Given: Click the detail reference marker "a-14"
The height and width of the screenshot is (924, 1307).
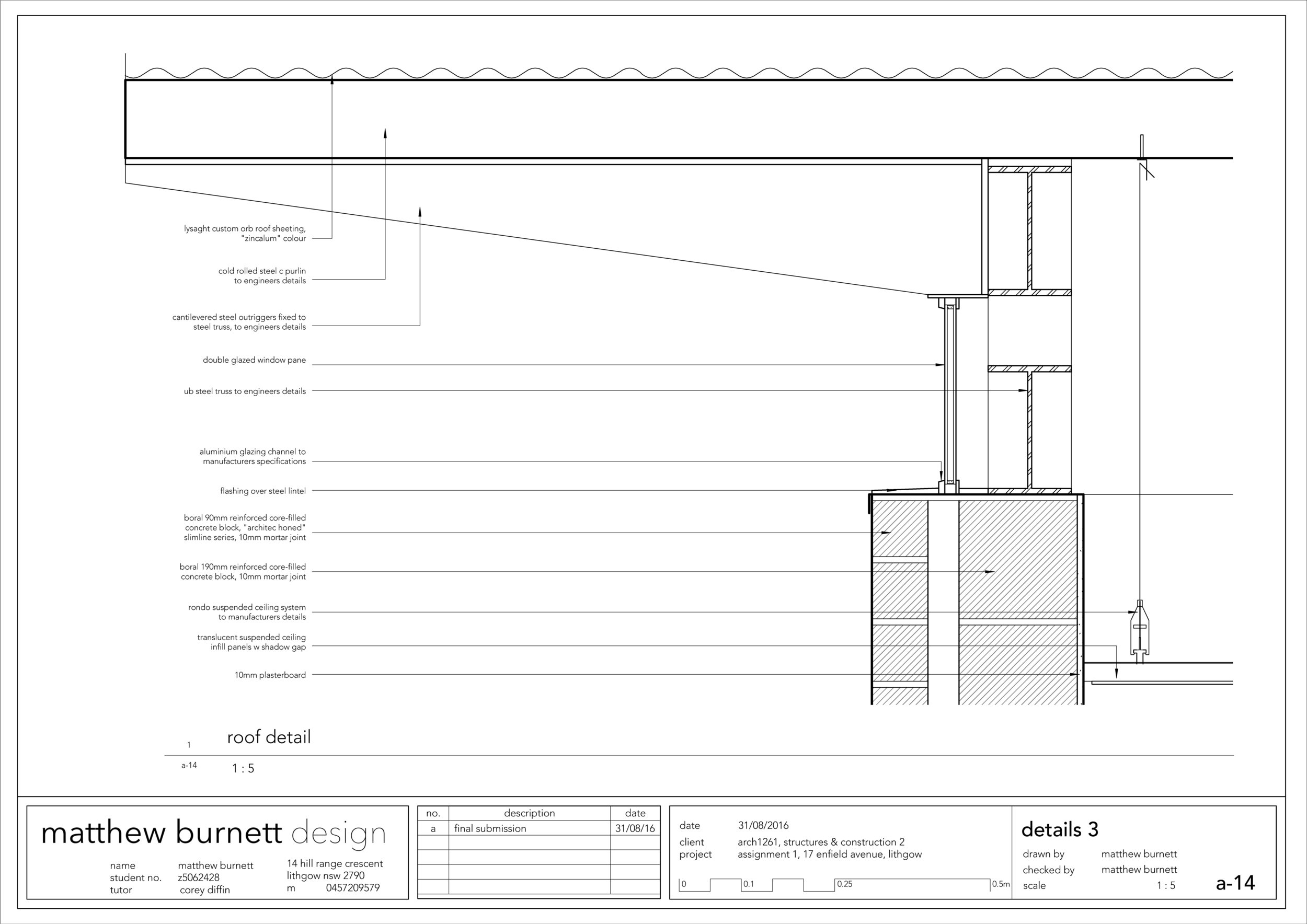Looking at the screenshot, I should (x=188, y=765).
